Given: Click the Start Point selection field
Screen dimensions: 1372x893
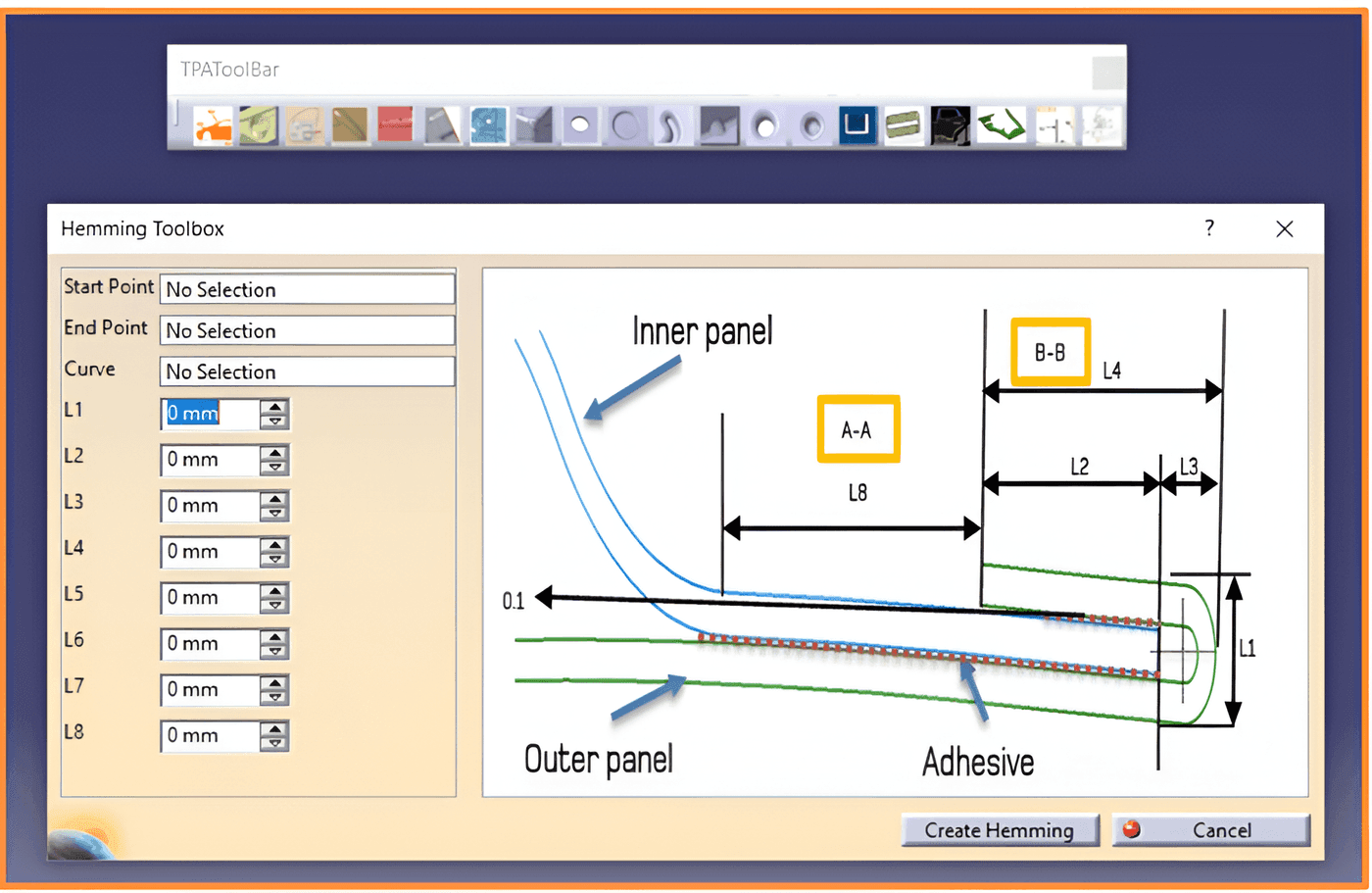Looking at the screenshot, I should click(307, 289).
